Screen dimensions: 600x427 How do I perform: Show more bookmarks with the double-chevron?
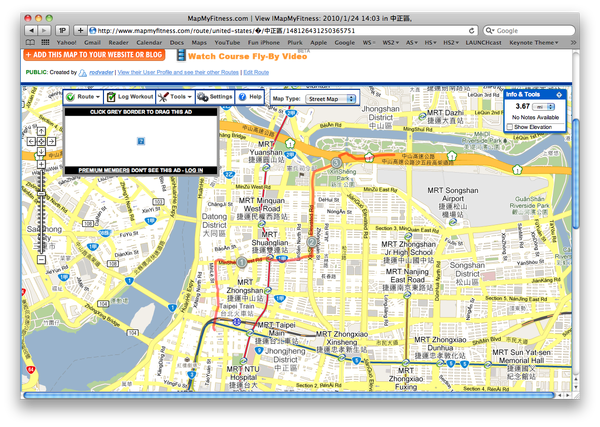point(573,42)
